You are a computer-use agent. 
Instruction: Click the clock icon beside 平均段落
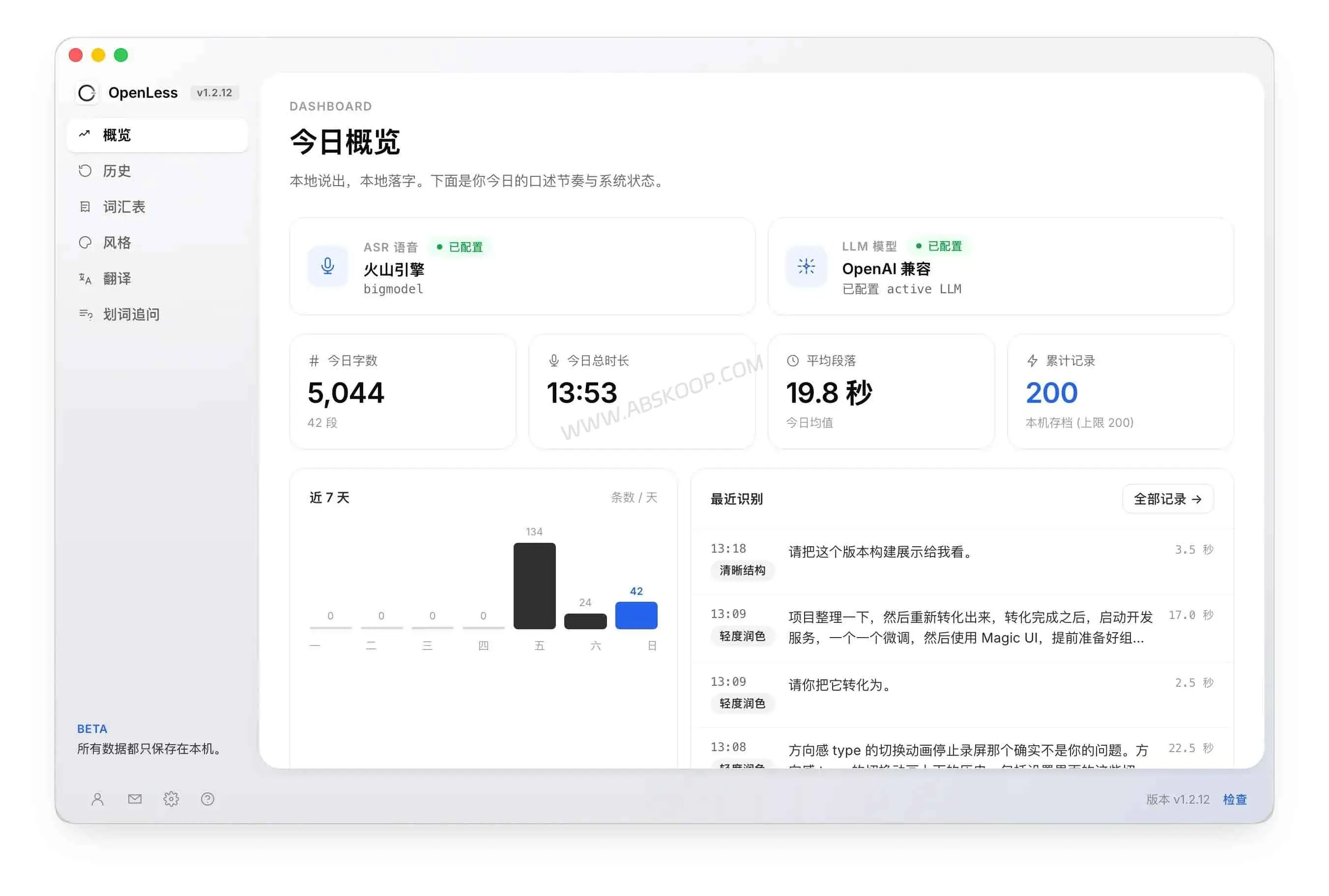(x=792, y=361)
